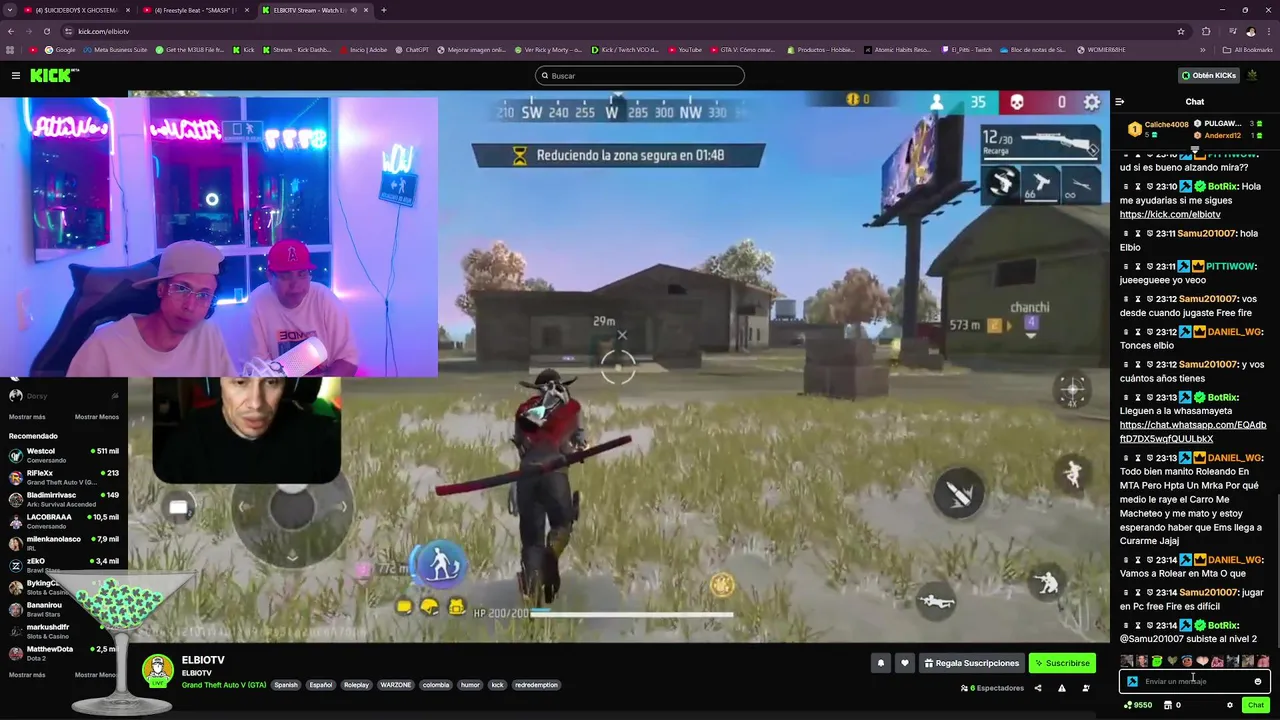Image resolution: width=1280 pixels, height=720 pixels.
Task: Open the emoji picker in chat input
Action: [x=1258, y=681]
